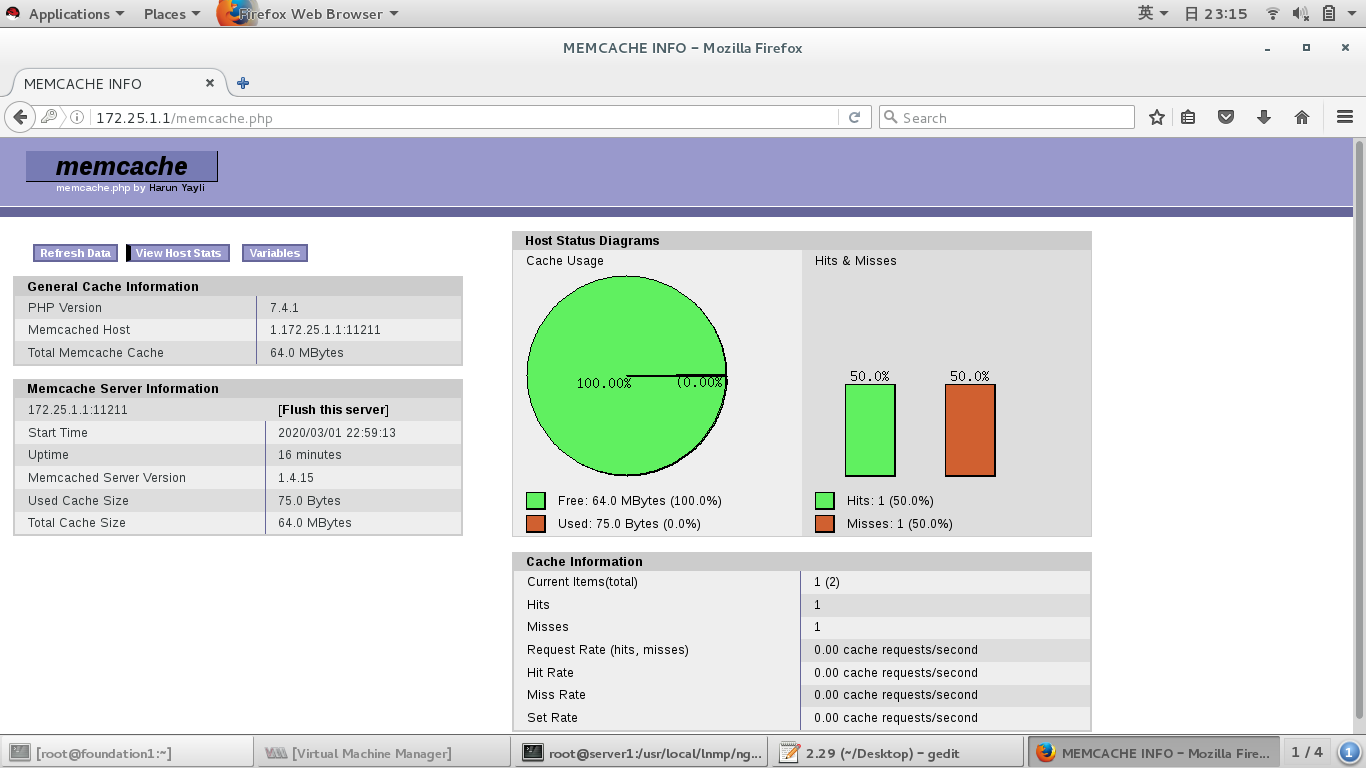This screenshot has width=1366, height=768.
Task: Click the Set Rate row label
Action: [x=552, y=718]
